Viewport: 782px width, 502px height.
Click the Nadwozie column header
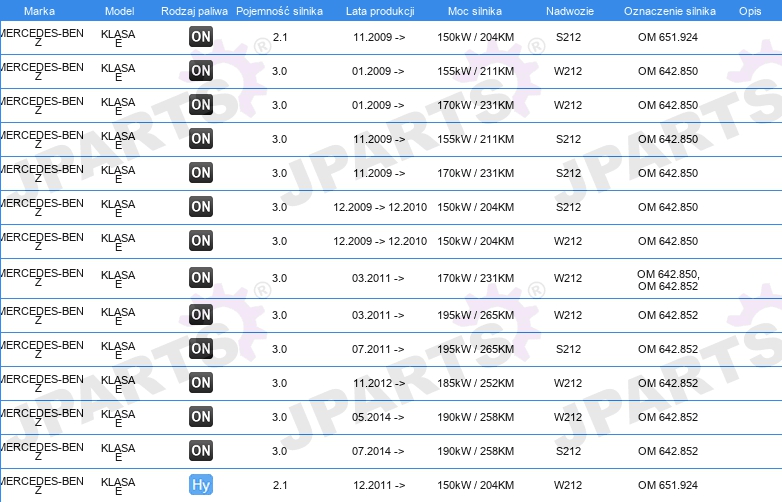click(x=570, y=11)
